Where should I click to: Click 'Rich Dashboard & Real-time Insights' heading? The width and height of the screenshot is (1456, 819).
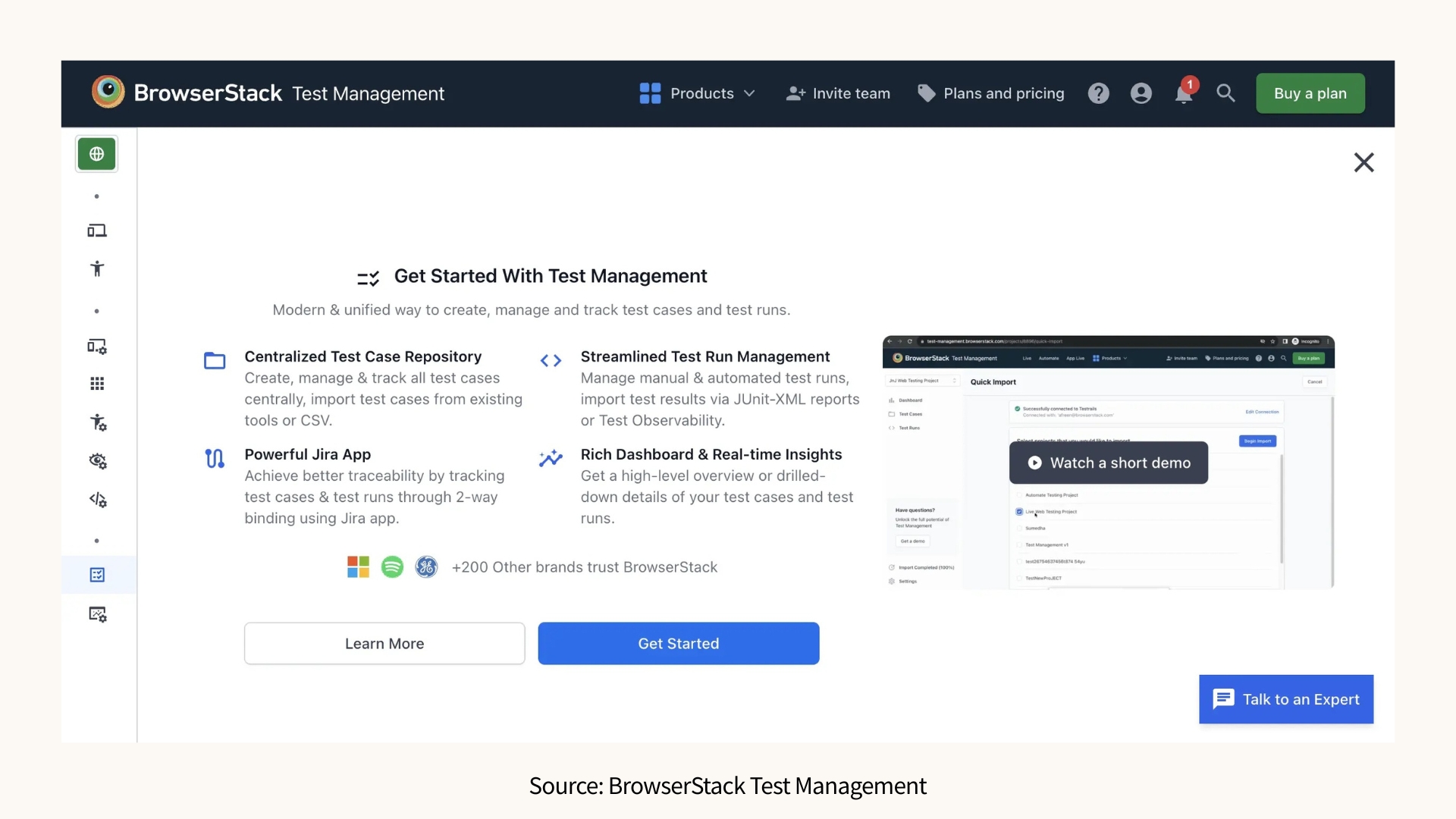pos(711,454)
